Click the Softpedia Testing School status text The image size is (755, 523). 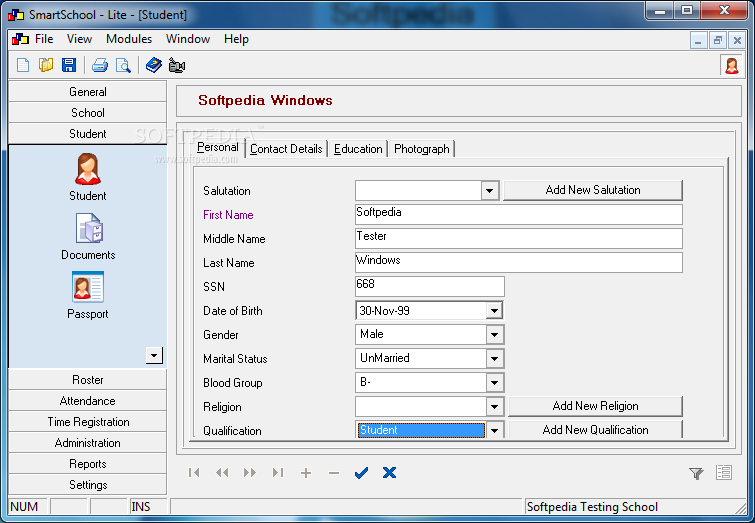pyautogui.click(x=592, y=507)
